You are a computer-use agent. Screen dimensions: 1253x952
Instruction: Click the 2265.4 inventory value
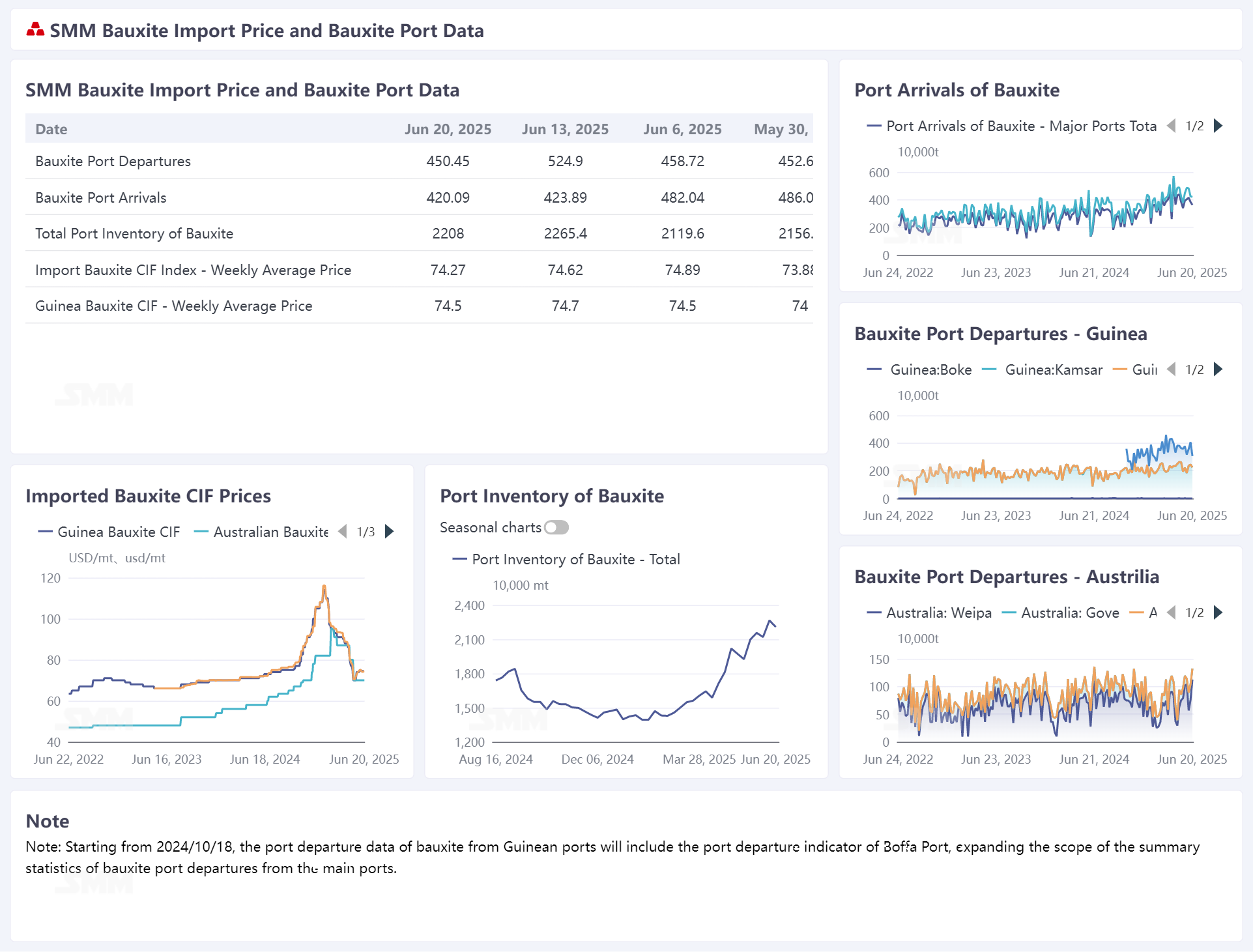[565, 233]
